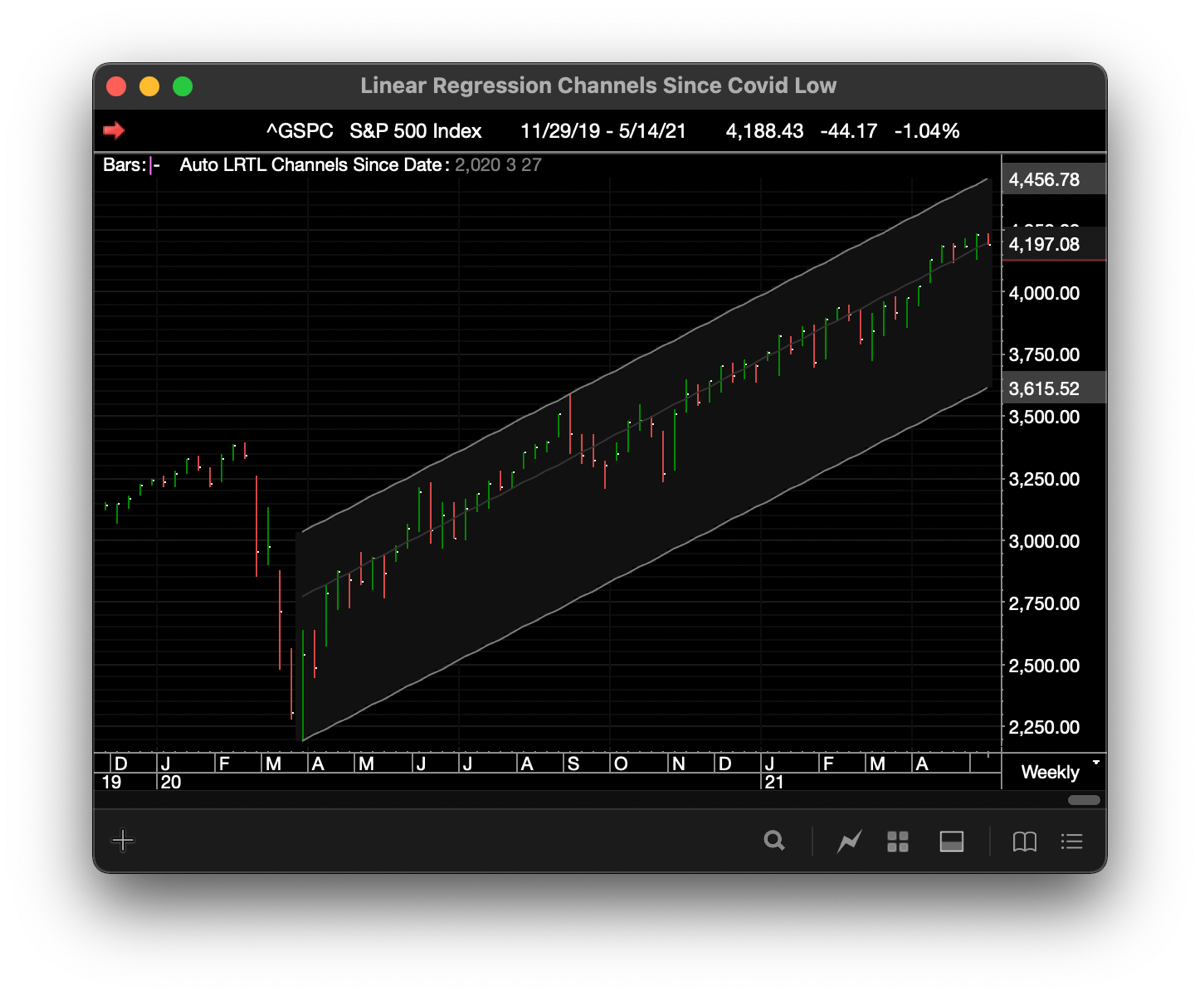Open the magnifier search icon
Image resolution: width=1200 pixels, height=996 pixels.
click(x=774, y=841)
